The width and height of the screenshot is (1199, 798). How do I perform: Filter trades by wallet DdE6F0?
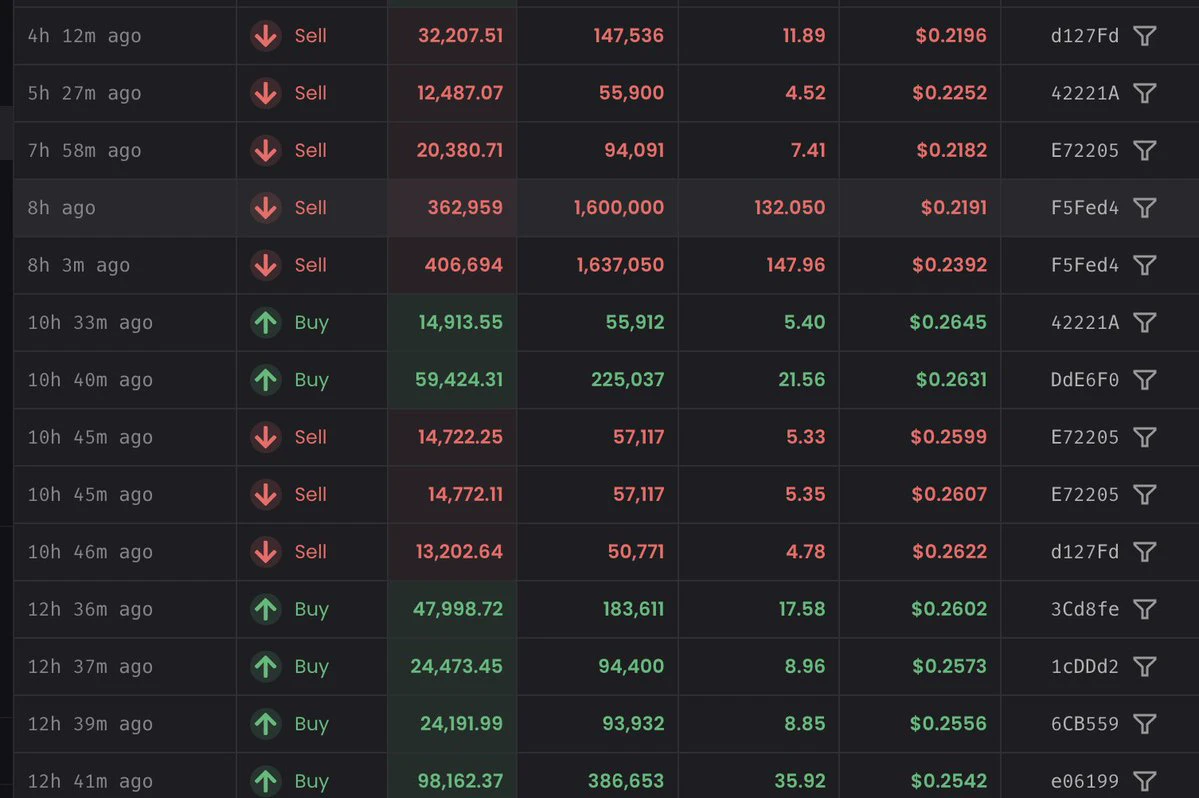(1144, 380)
